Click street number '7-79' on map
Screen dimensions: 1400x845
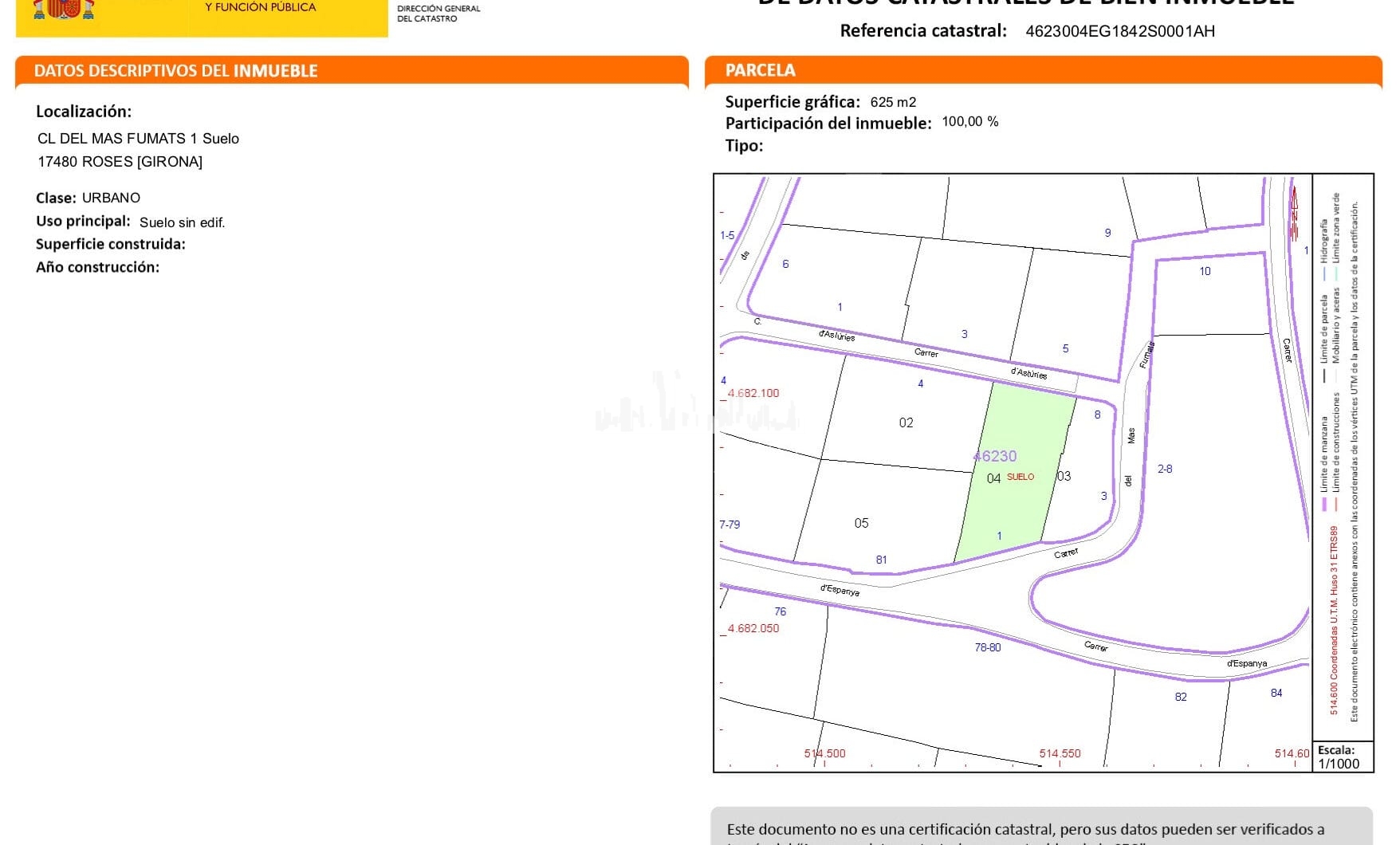pyautogui.click(x=729, y=525)
